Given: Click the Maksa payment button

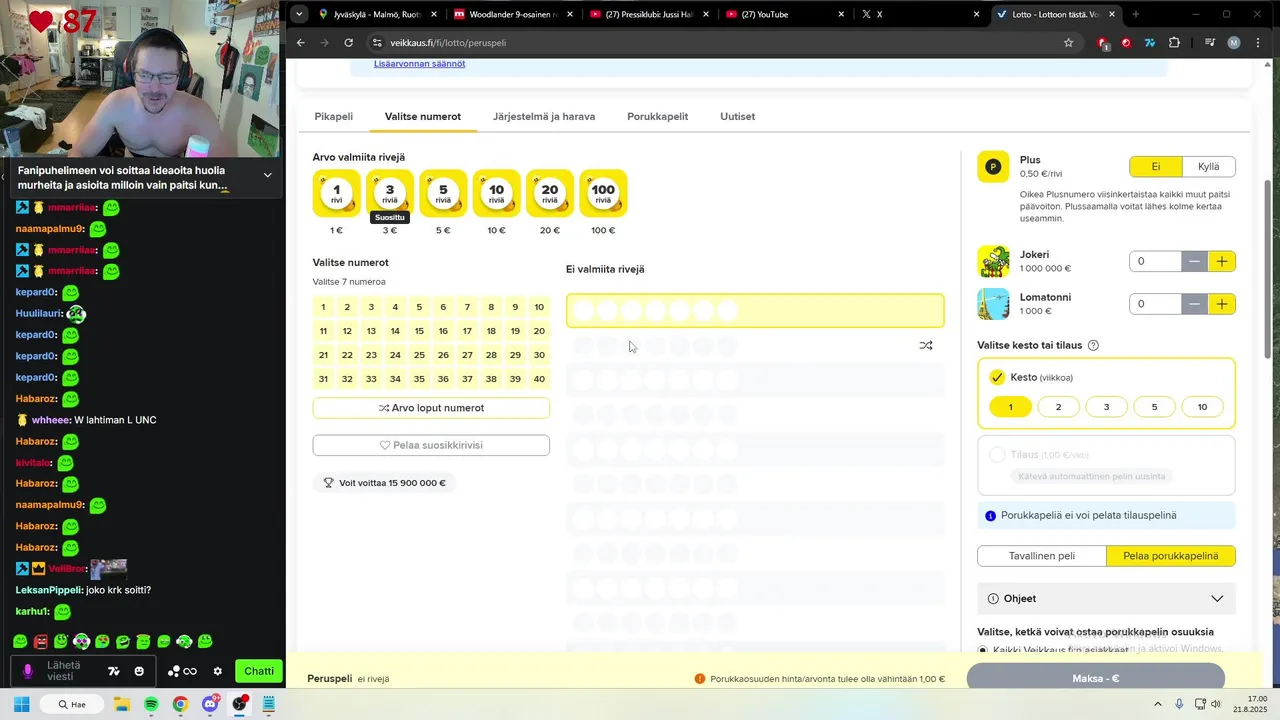Looking at the screenshot, I should click(1095, 678).
